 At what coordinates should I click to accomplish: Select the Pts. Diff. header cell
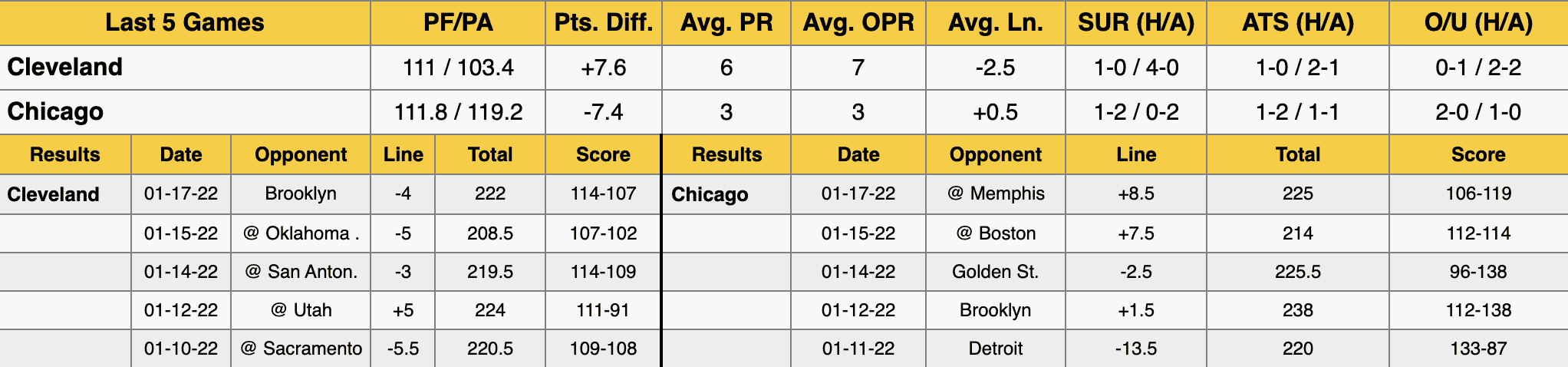pos(604,23)
